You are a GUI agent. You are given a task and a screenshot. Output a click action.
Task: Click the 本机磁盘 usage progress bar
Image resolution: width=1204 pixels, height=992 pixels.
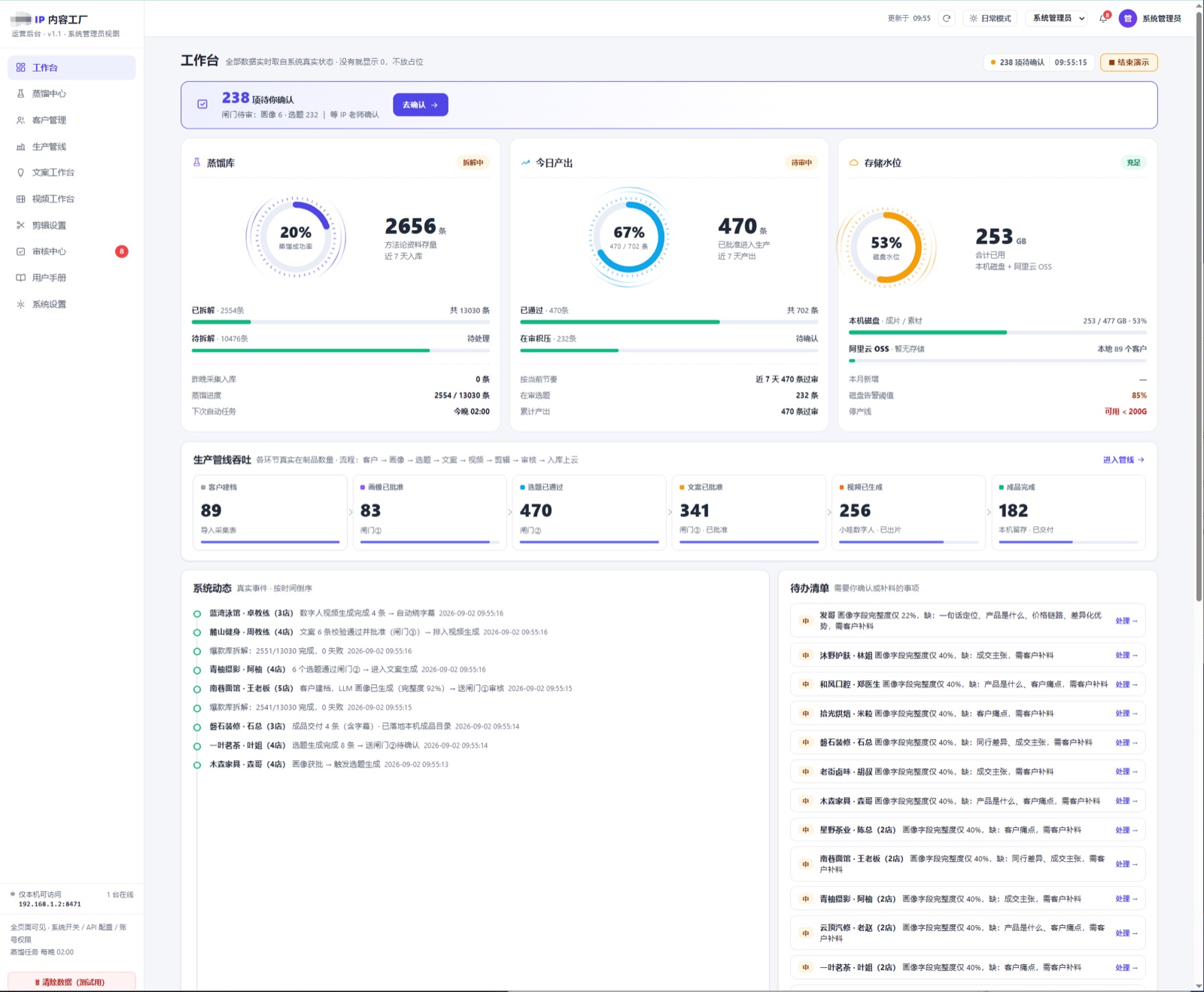click(x=998, y=332)
